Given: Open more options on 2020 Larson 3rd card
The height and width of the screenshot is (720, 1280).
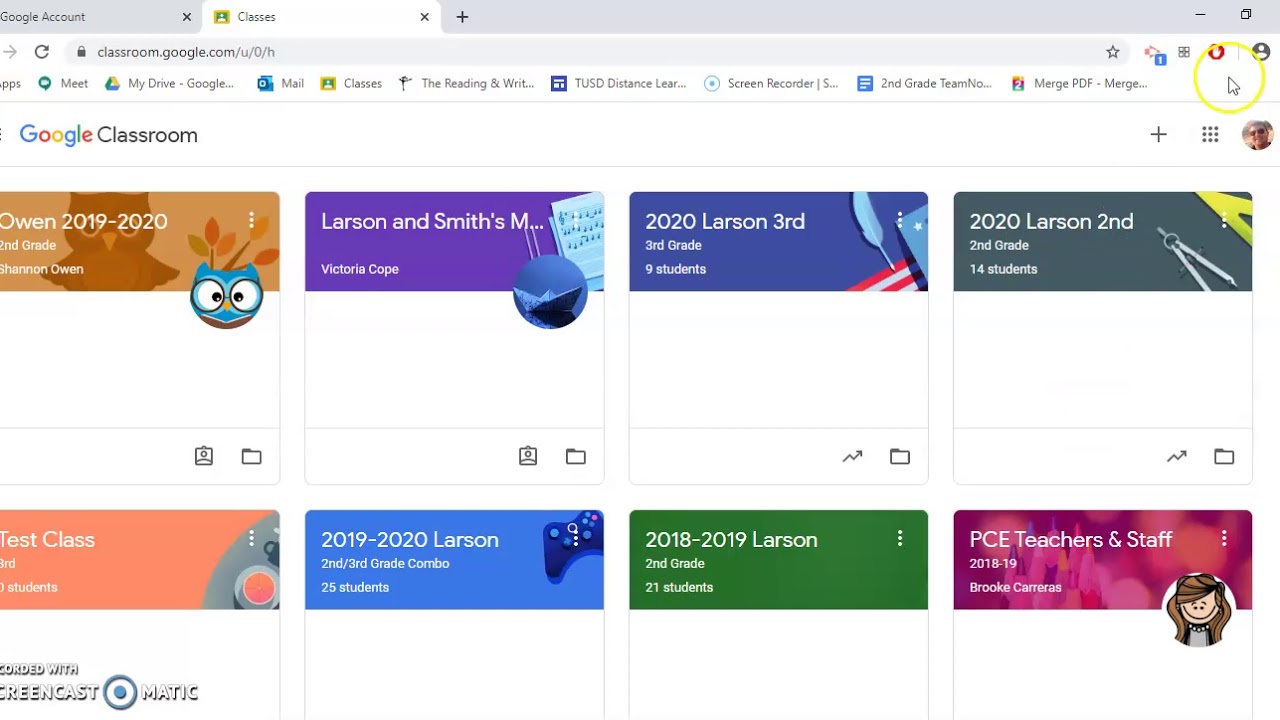Looking at the screenshot, I should click(900, 220).
